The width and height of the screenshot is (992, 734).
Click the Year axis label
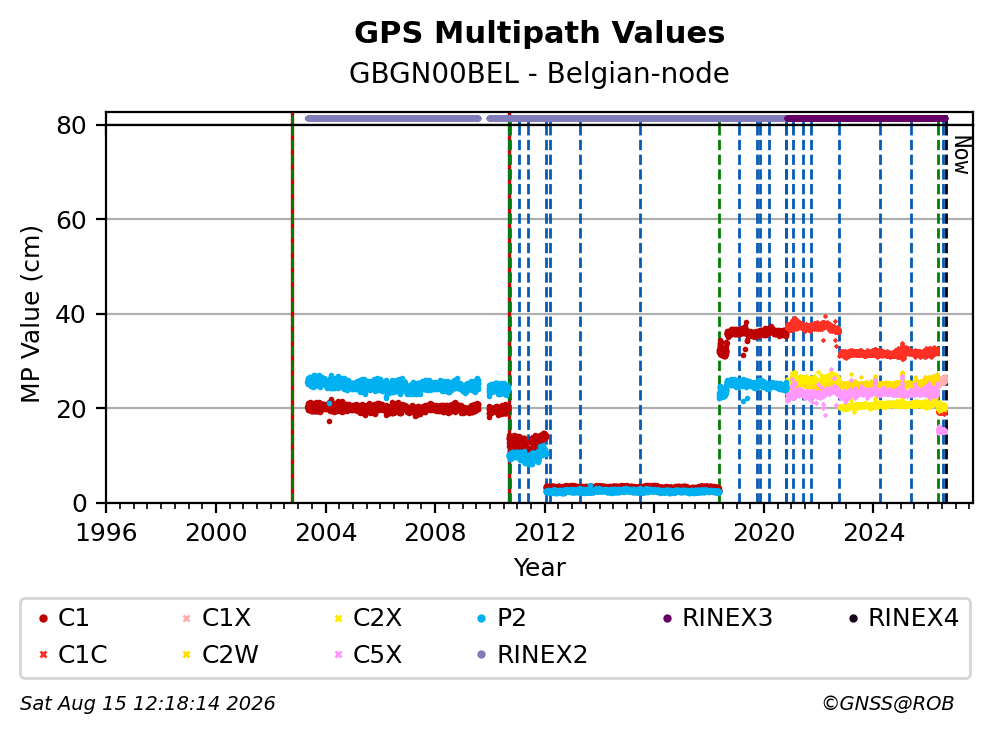[539, 567]
